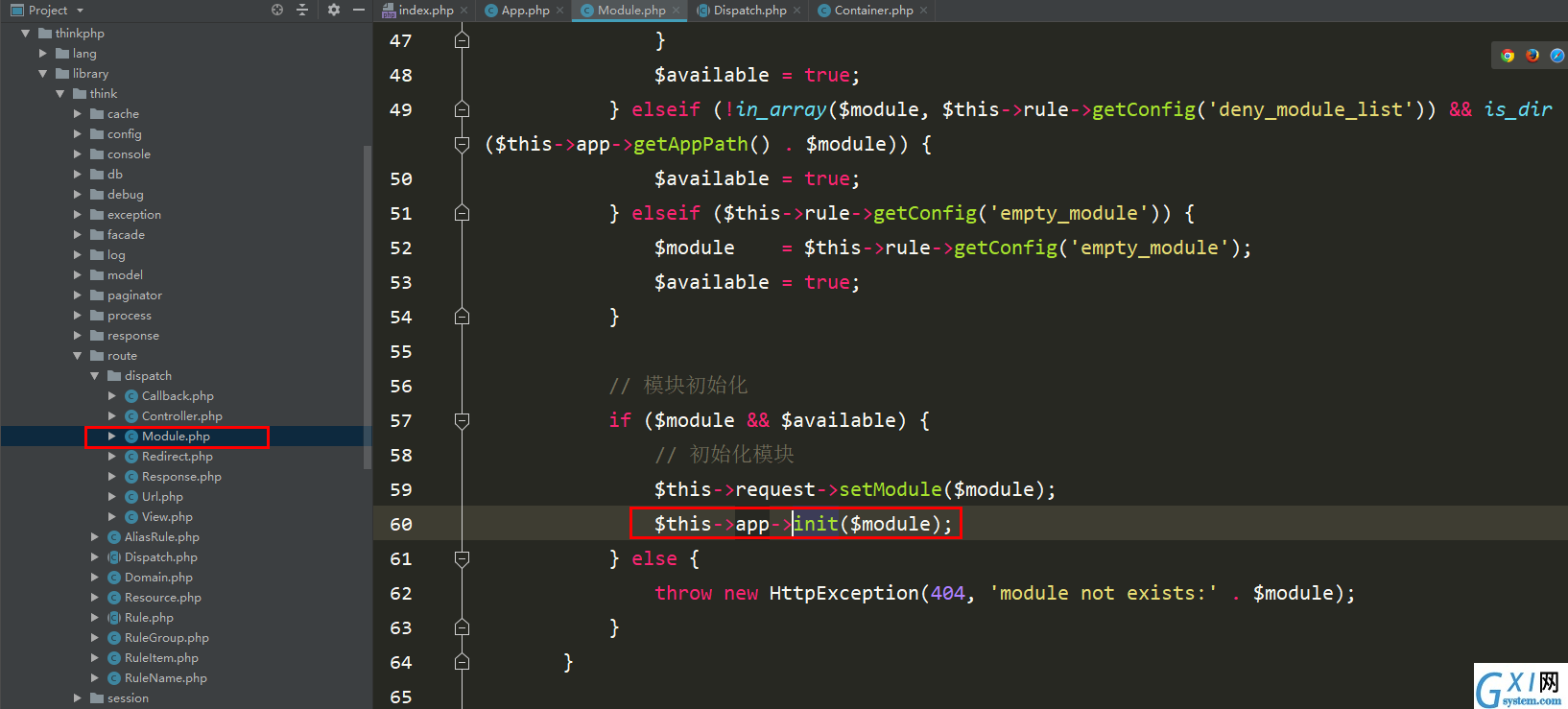1568x709 pixels.
Task: Close the Dispatch.php tab
Action: [797, 11]
